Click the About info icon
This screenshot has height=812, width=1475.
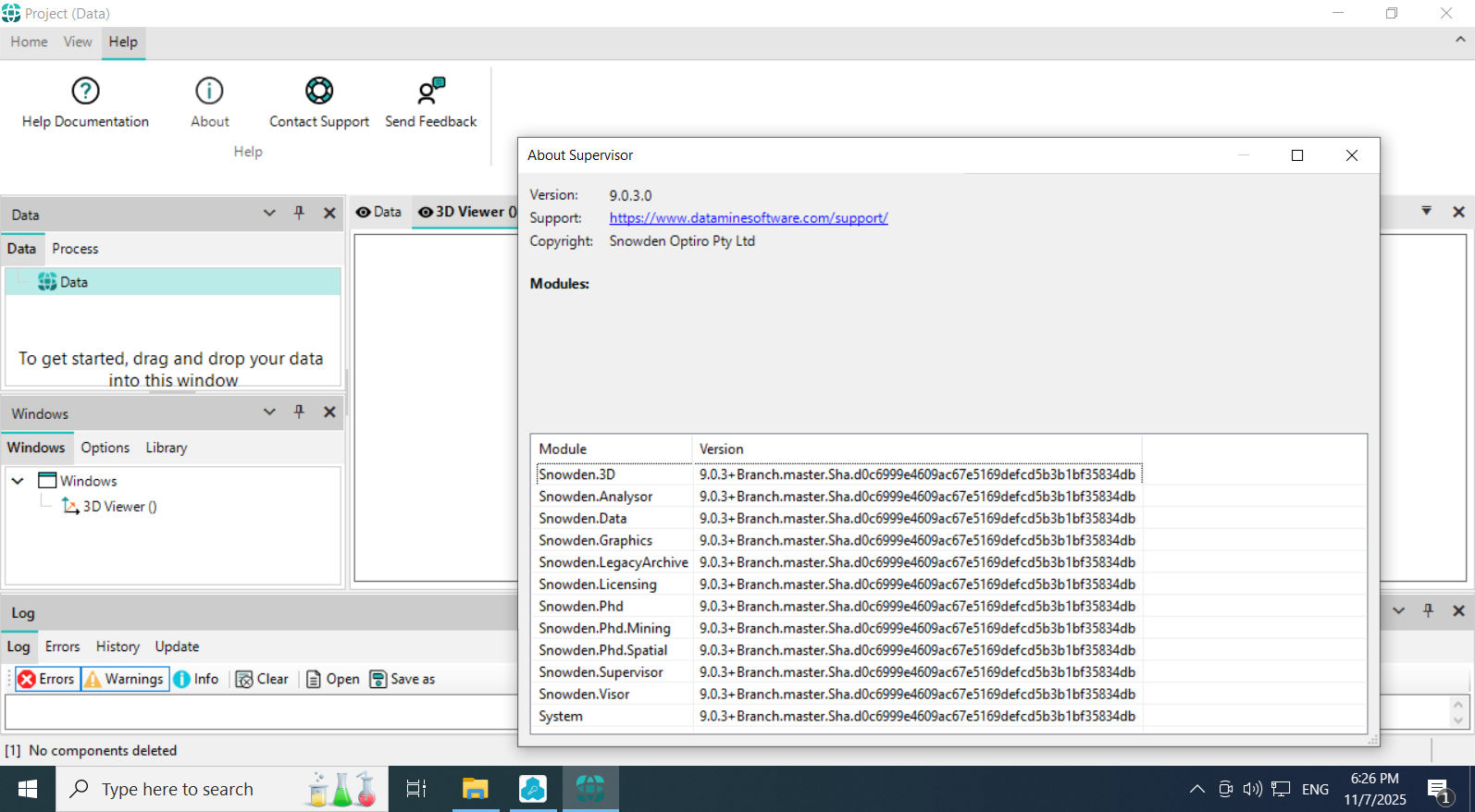point(209,91)
